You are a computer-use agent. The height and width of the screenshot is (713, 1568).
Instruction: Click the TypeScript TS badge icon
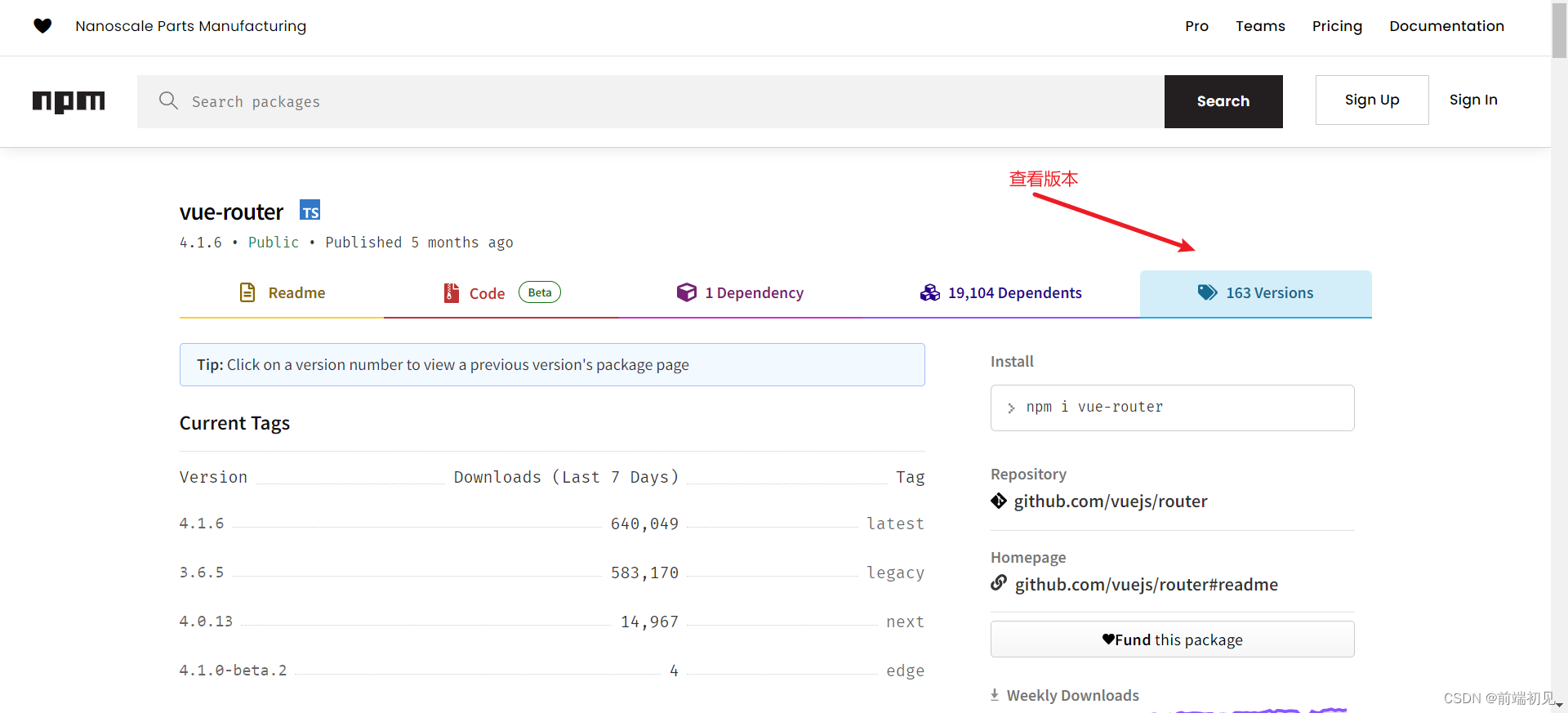pos(310,210)
